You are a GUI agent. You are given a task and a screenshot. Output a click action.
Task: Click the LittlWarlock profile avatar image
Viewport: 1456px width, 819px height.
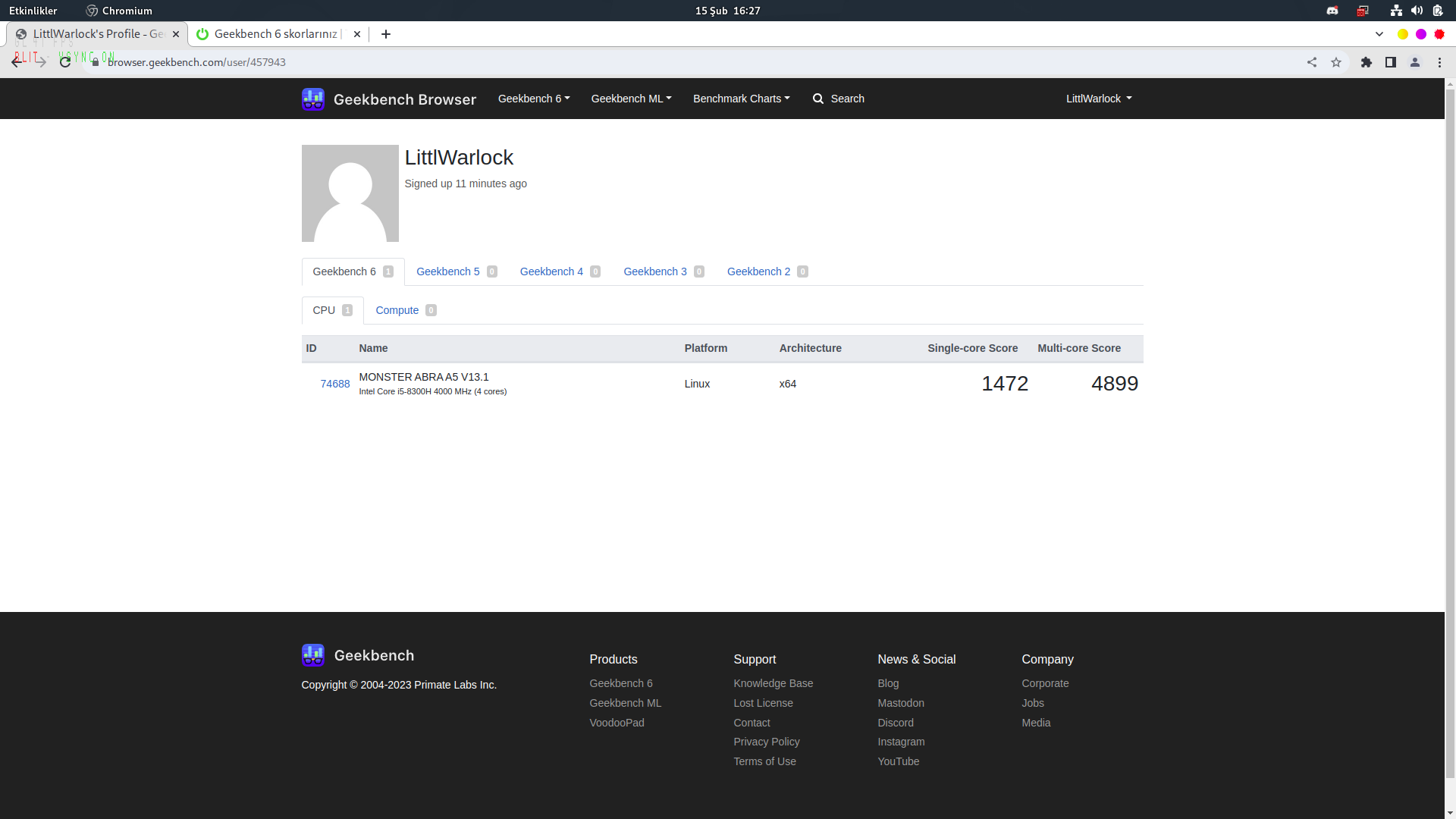click(350, 193)
